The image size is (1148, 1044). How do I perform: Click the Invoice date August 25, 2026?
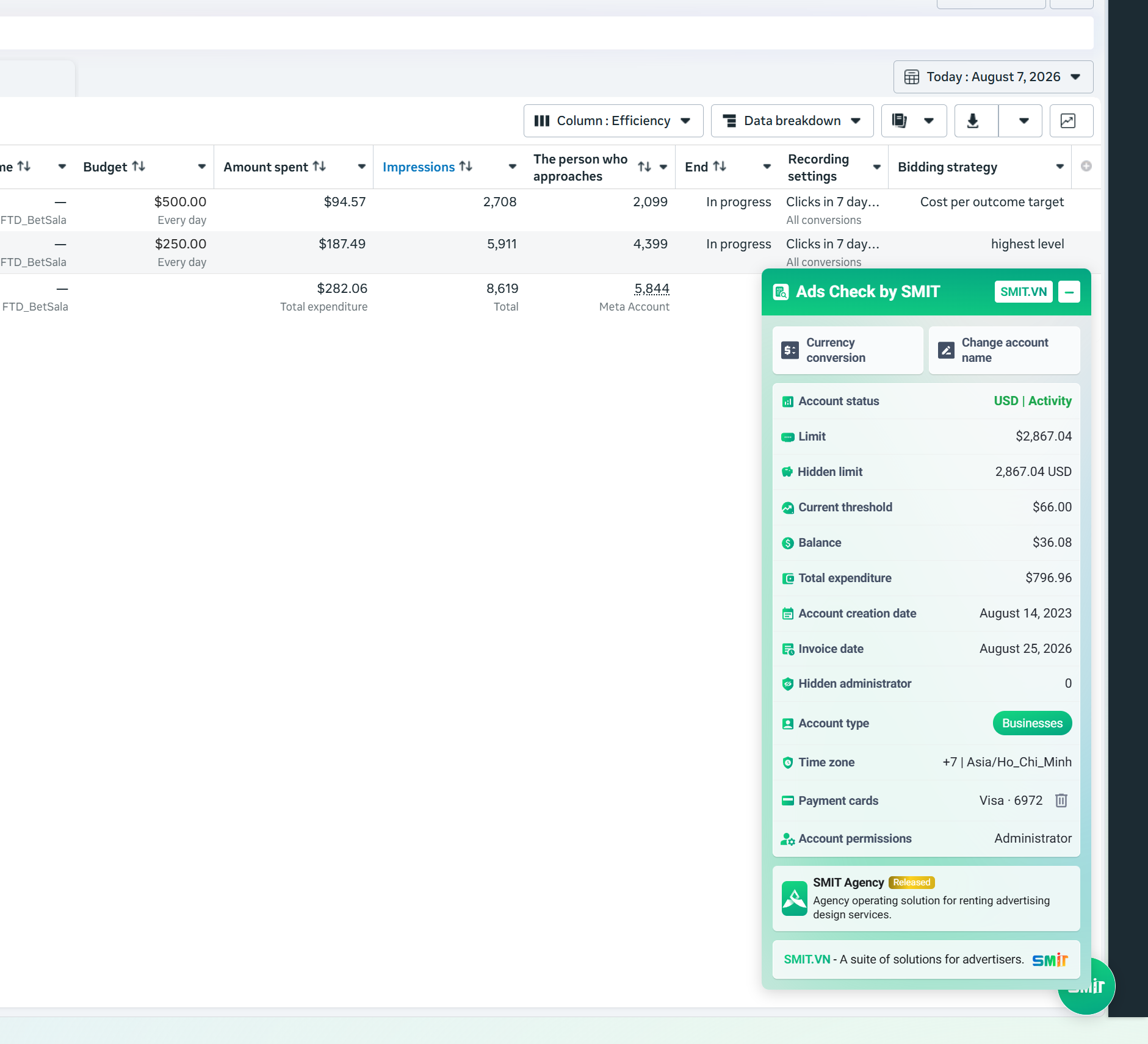tap(1025, 649)
